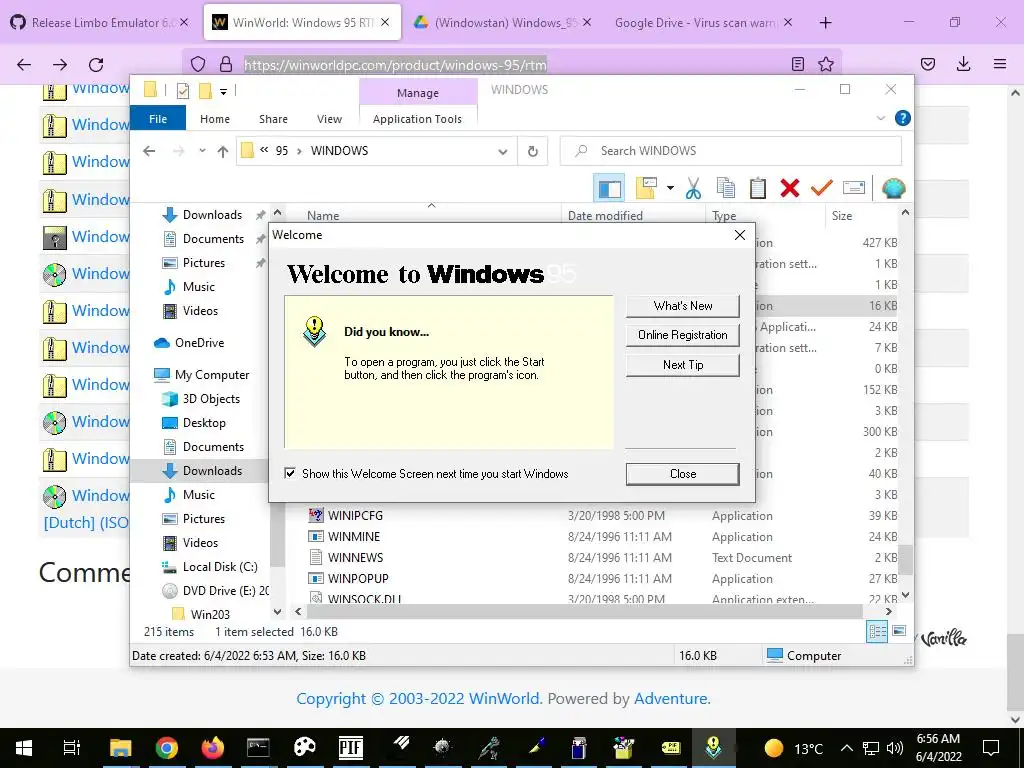Open Task View in the taskbar

click(x=71, y=747)
